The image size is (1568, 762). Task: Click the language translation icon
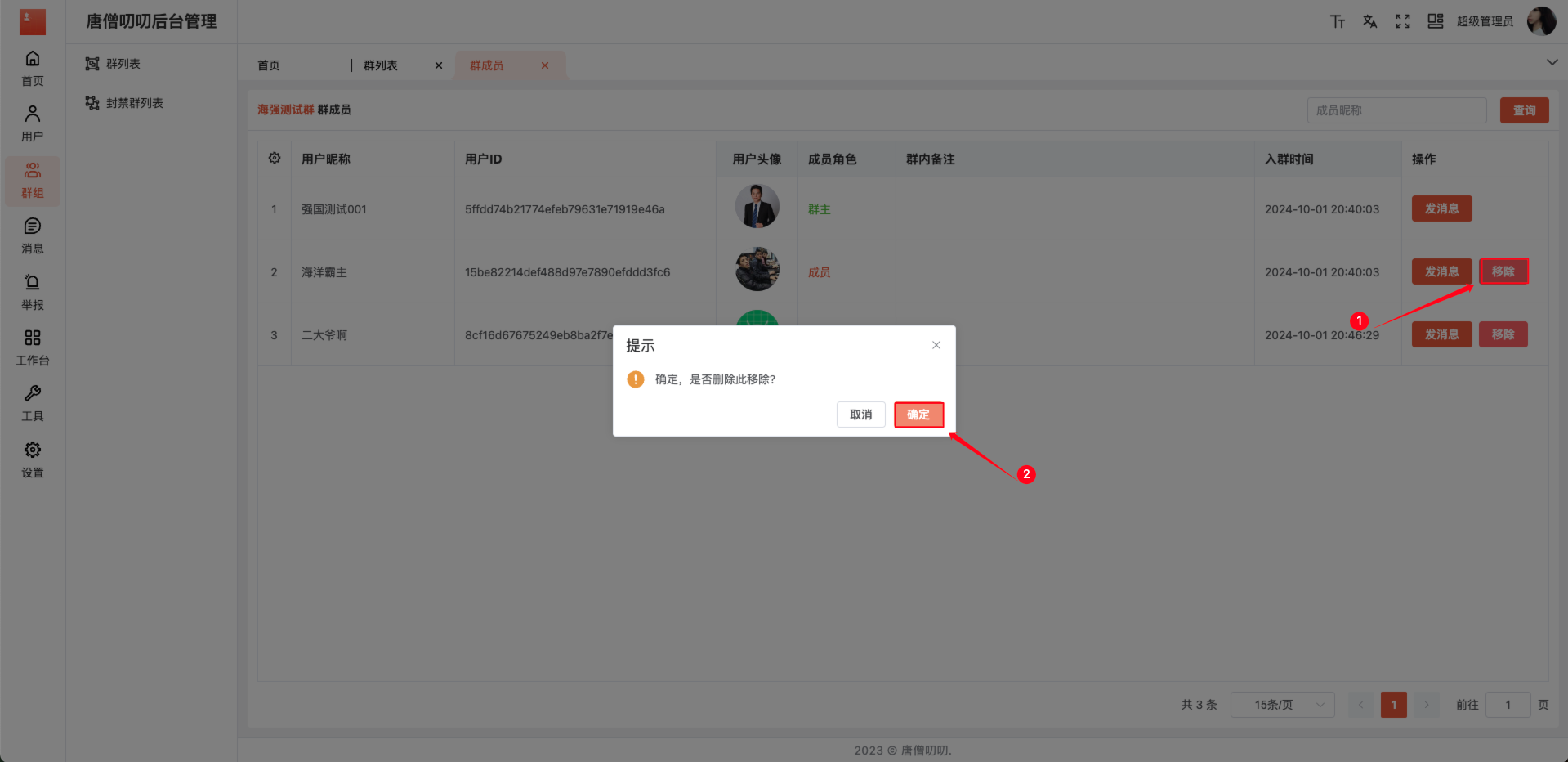coord(1369,21)
